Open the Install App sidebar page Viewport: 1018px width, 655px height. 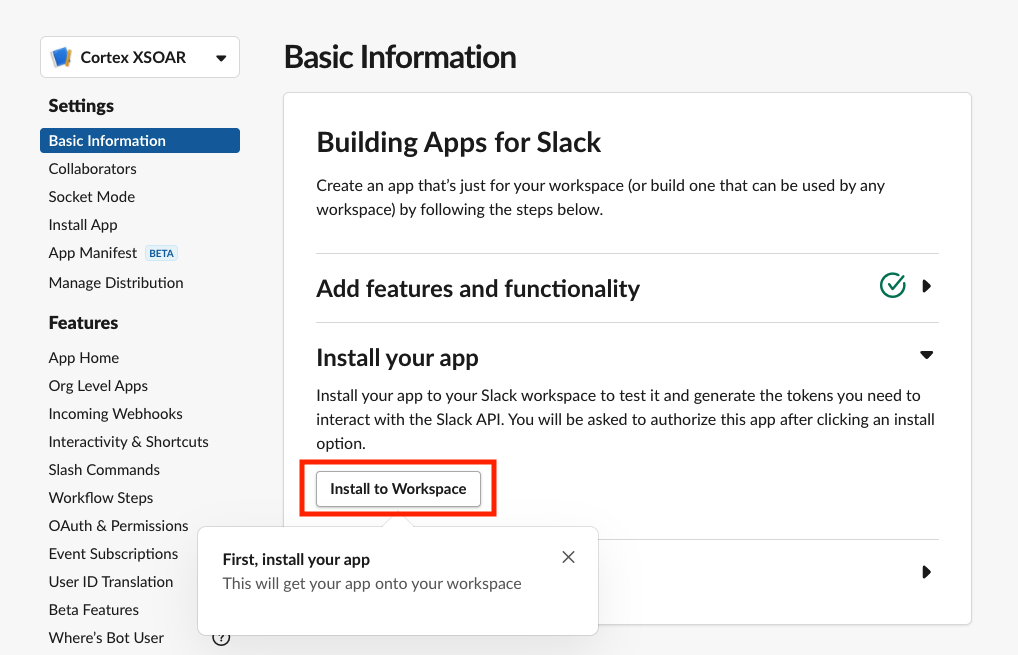click(83, 225)
